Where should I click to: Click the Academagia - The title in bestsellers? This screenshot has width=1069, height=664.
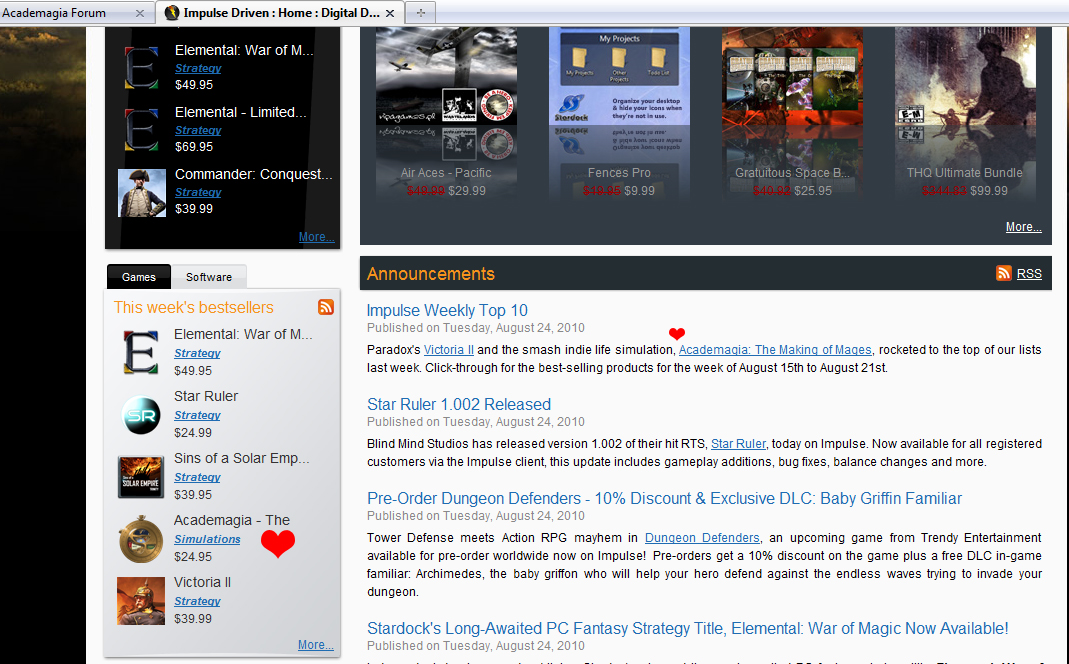coord(232,520)
